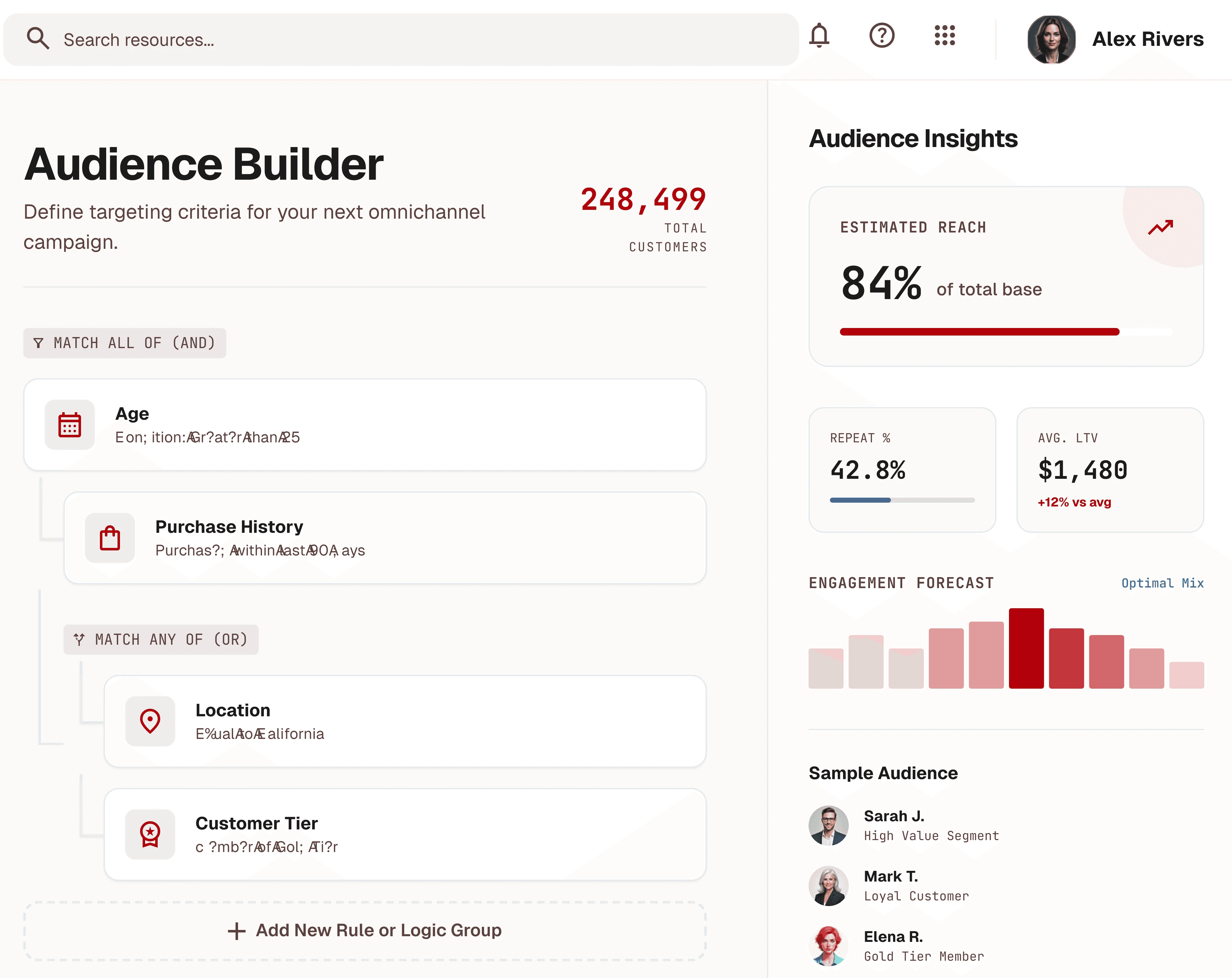Open the notifications bell

[819, 36]
